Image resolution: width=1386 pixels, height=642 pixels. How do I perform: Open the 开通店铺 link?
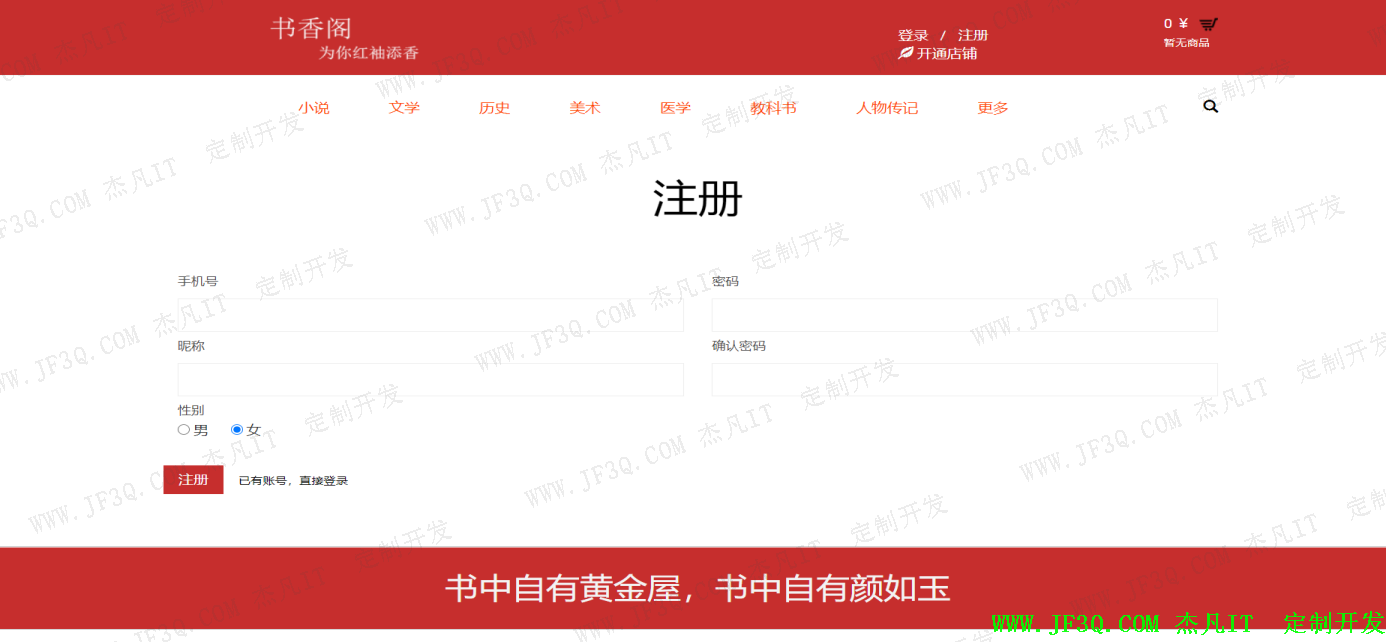coord(947,54)
